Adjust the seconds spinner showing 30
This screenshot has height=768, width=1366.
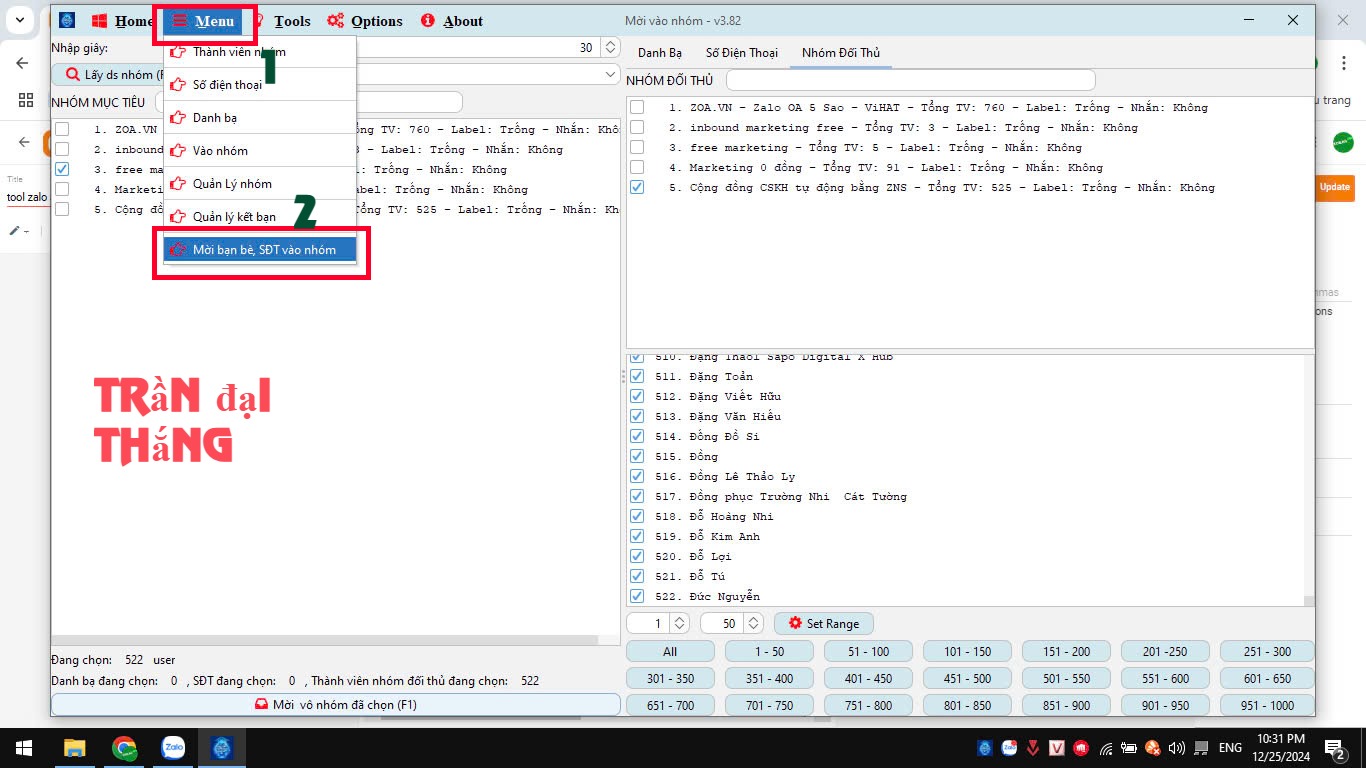(x=610, y=48)
